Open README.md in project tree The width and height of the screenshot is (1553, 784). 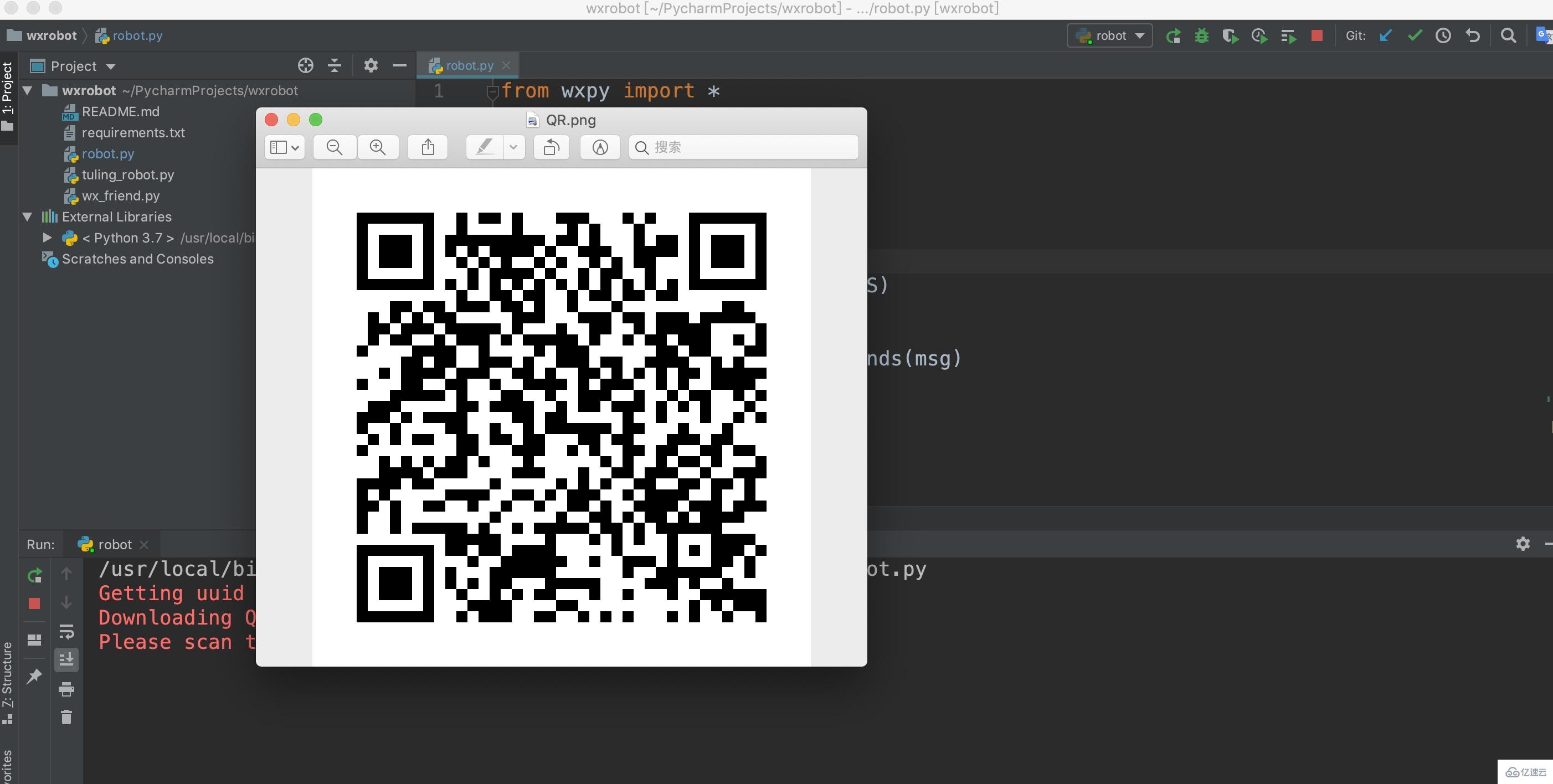[121, 112]
